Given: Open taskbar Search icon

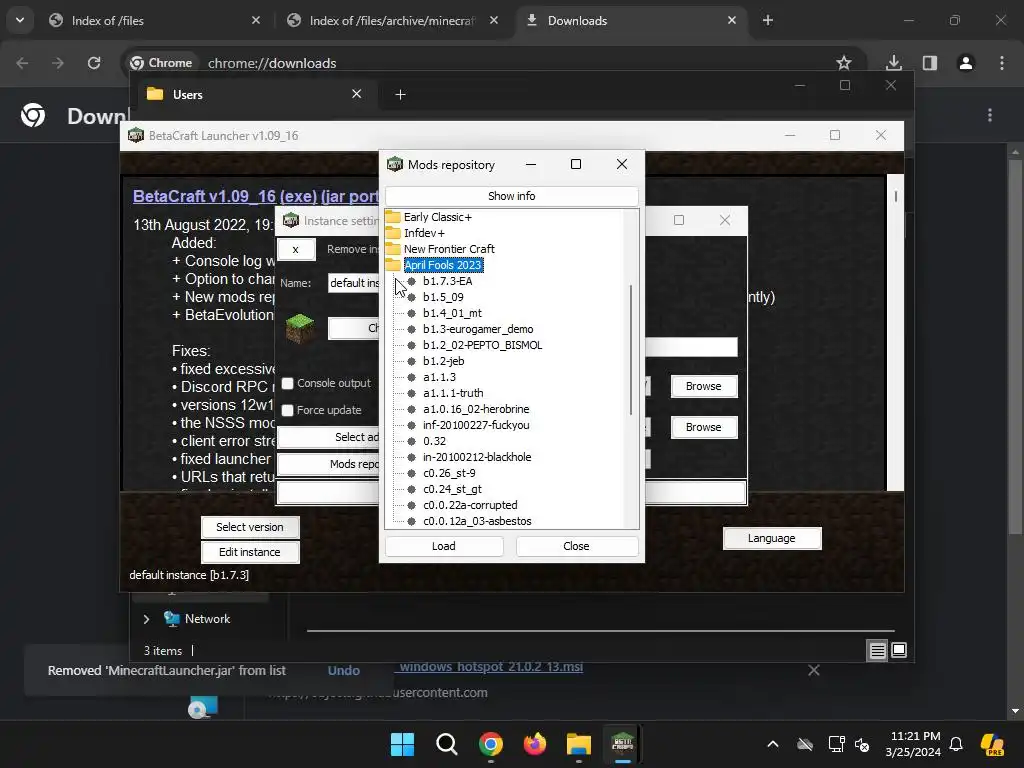Looking at the screenshot, I should (447, 744).
